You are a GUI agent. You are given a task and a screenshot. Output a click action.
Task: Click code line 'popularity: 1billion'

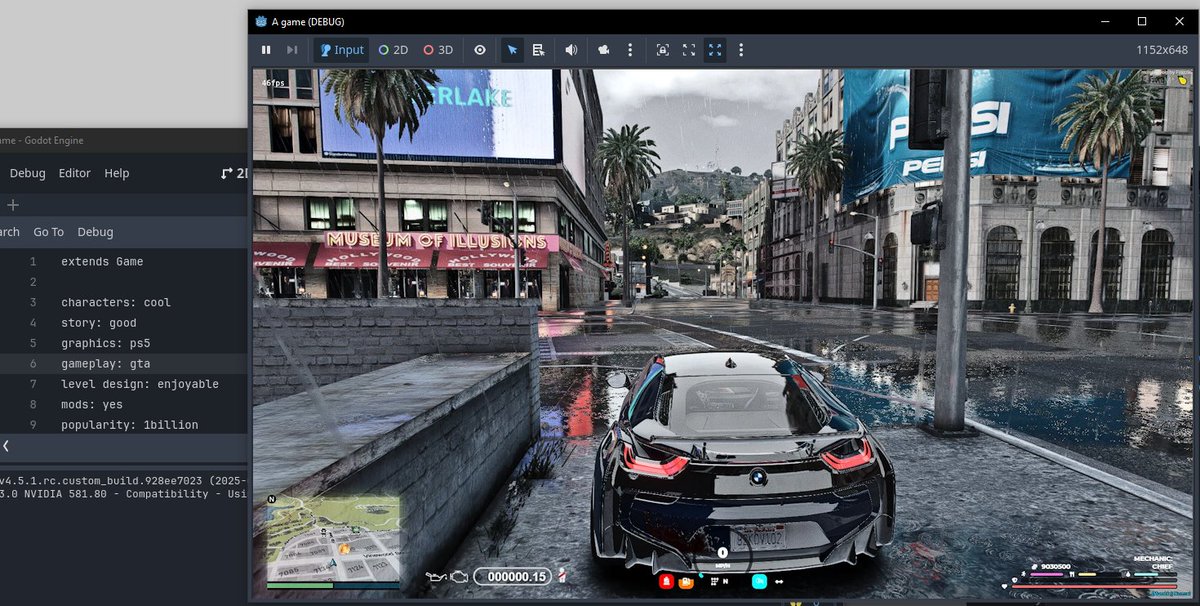pos(130,425)
